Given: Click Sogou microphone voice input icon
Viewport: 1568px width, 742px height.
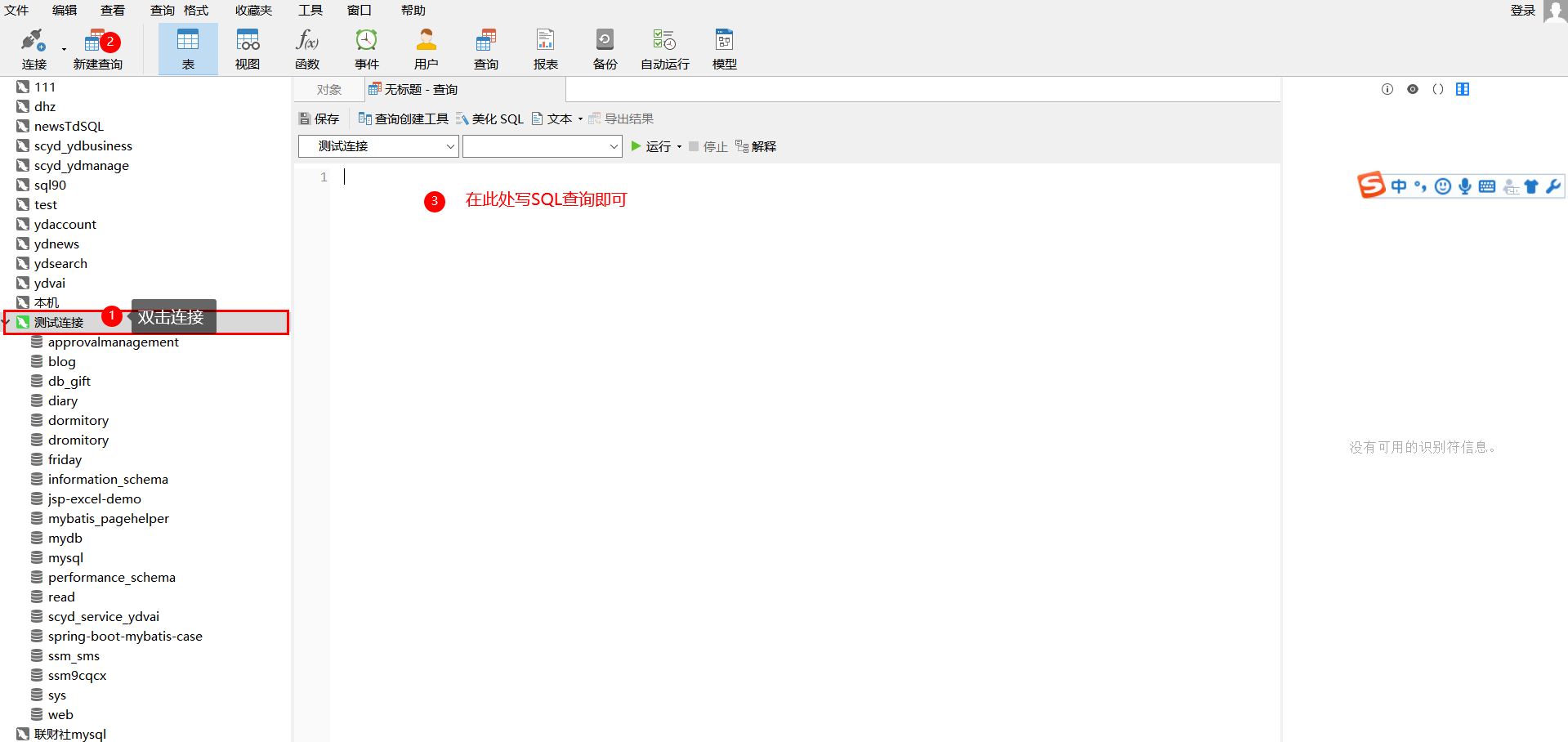Looking at the screenshot, I should pyautogui.click(x=1465, y=186).
